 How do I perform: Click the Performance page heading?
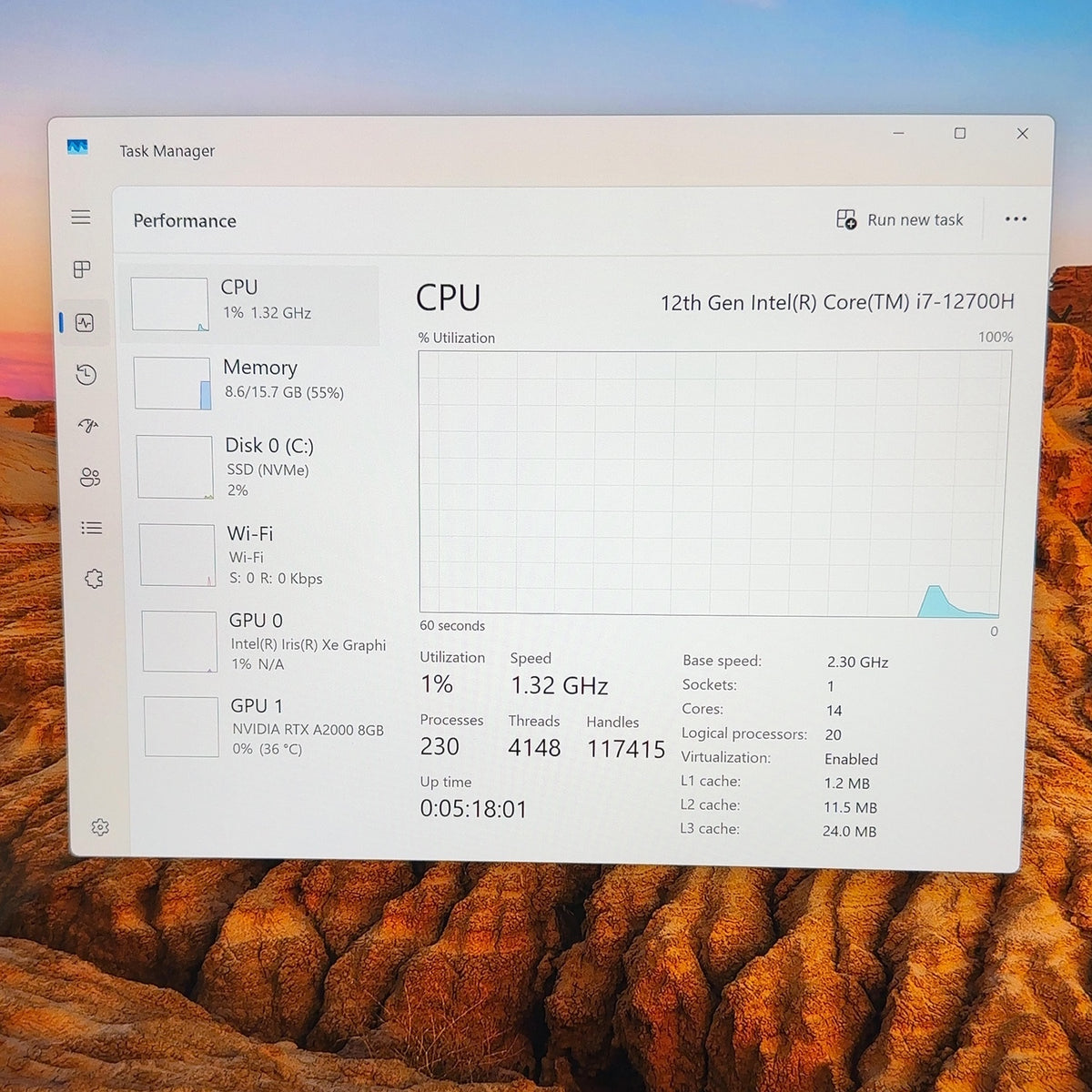tap(185, 221)
